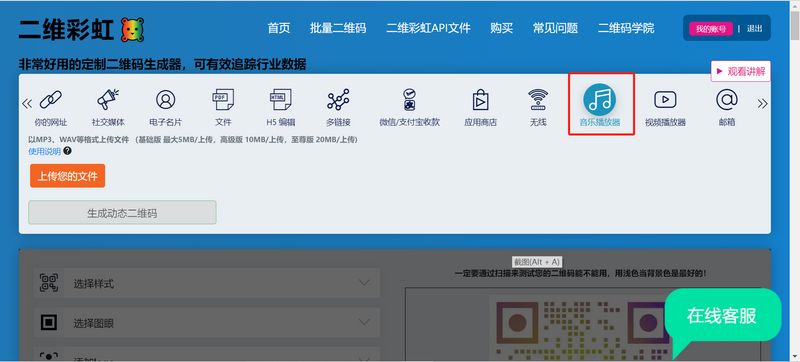The width and height of the screenshot is (800, 362).
Task: Select the 多链接 network icon
Action: pyautogui.click(x=338, y=99)
